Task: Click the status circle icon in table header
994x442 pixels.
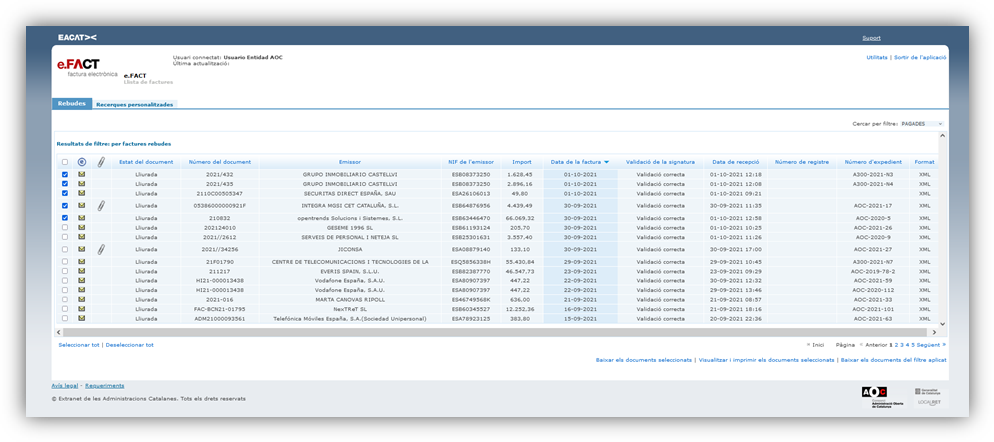Action: pos(82,162)
